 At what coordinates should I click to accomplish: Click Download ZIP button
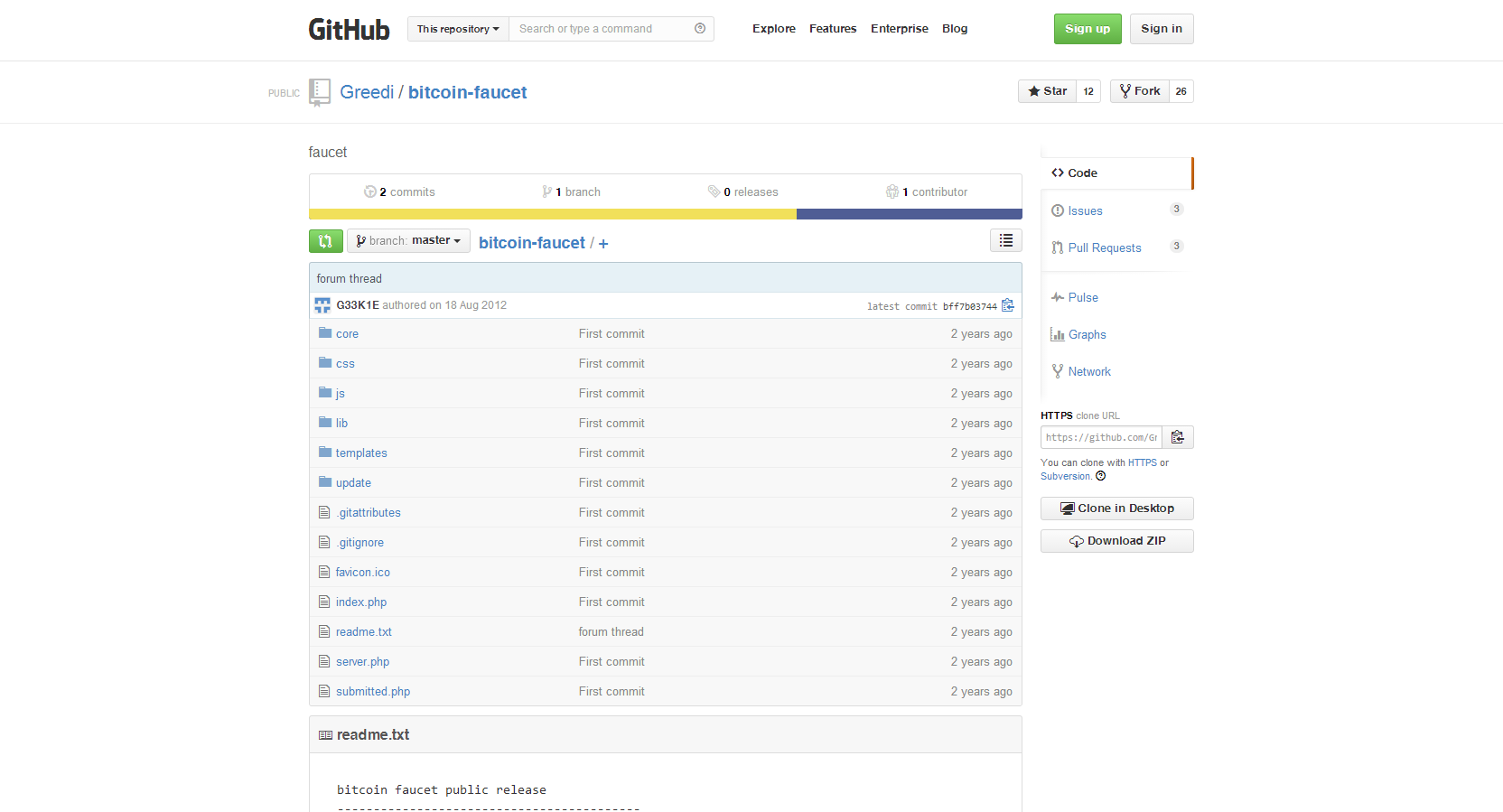click(1117, 541)
